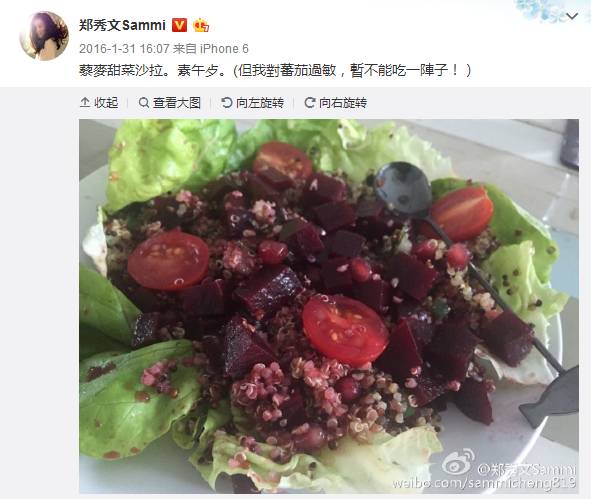Screen dimensions: 591x499
Task: Click the @郑秀文Sammi watermark on photo
Action: 527,469
